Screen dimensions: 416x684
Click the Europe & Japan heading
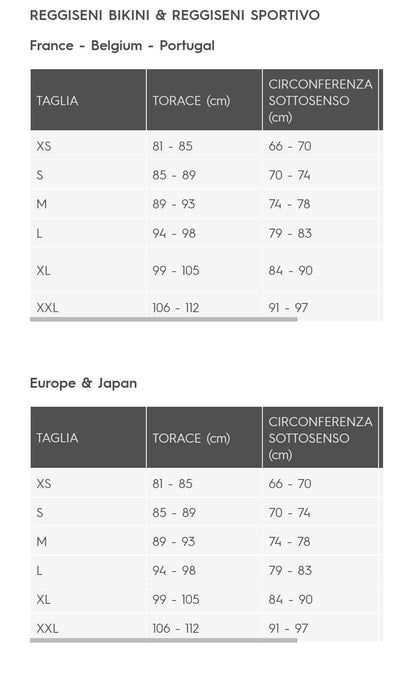coord(83,383)
